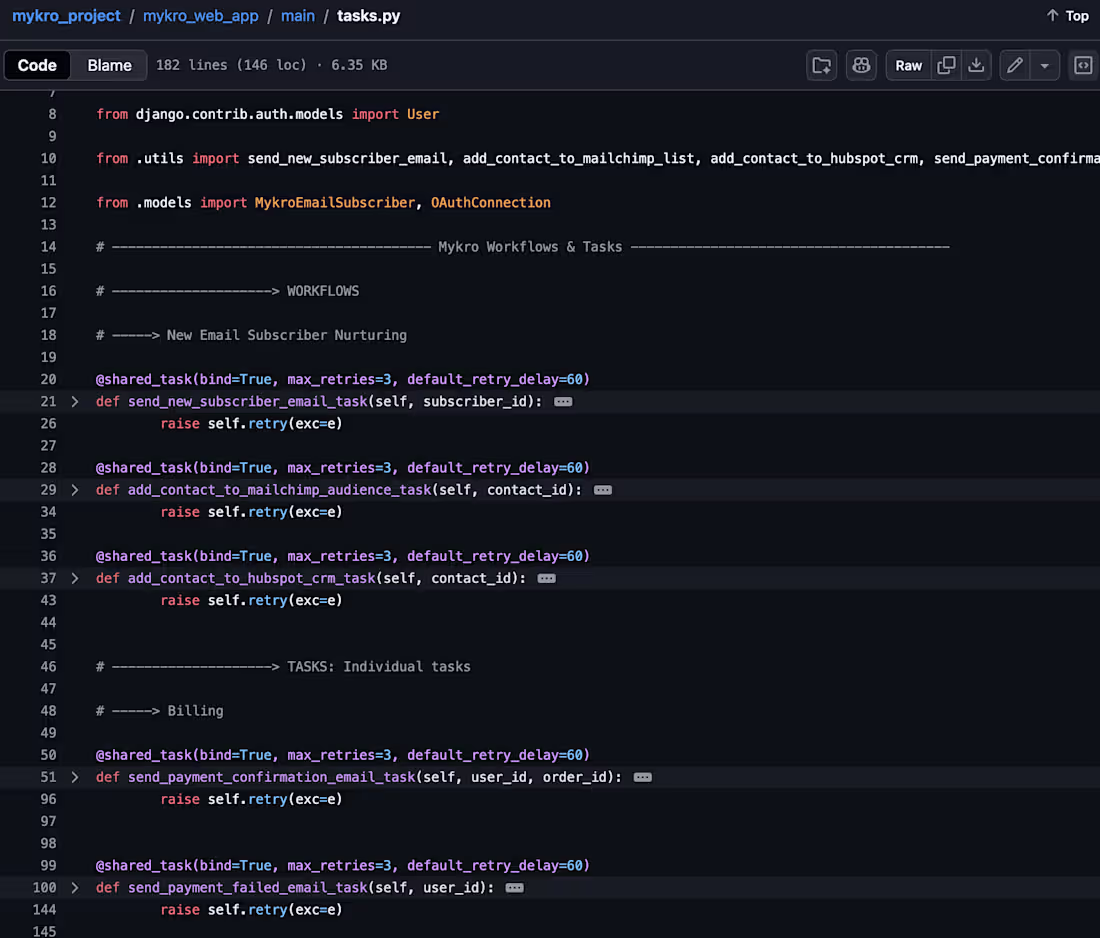Switch to the Blame tab
Viewport: 1100px width, 938px height.
108,65
